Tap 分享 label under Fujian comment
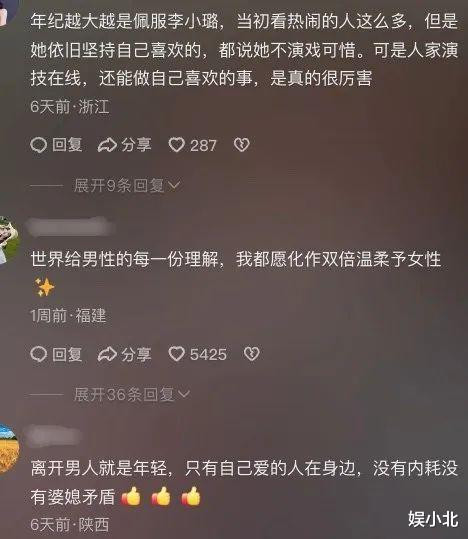 click(136, 354)
